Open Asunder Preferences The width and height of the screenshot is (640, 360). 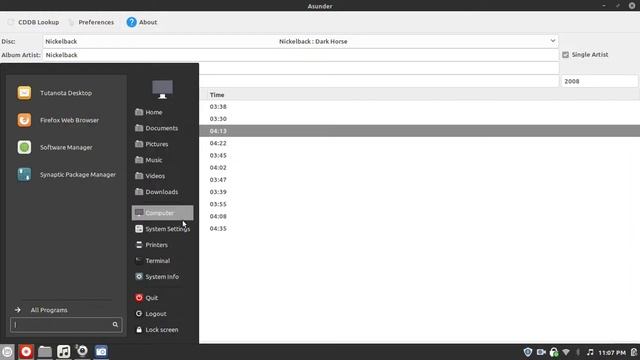[x=91, y=22]
